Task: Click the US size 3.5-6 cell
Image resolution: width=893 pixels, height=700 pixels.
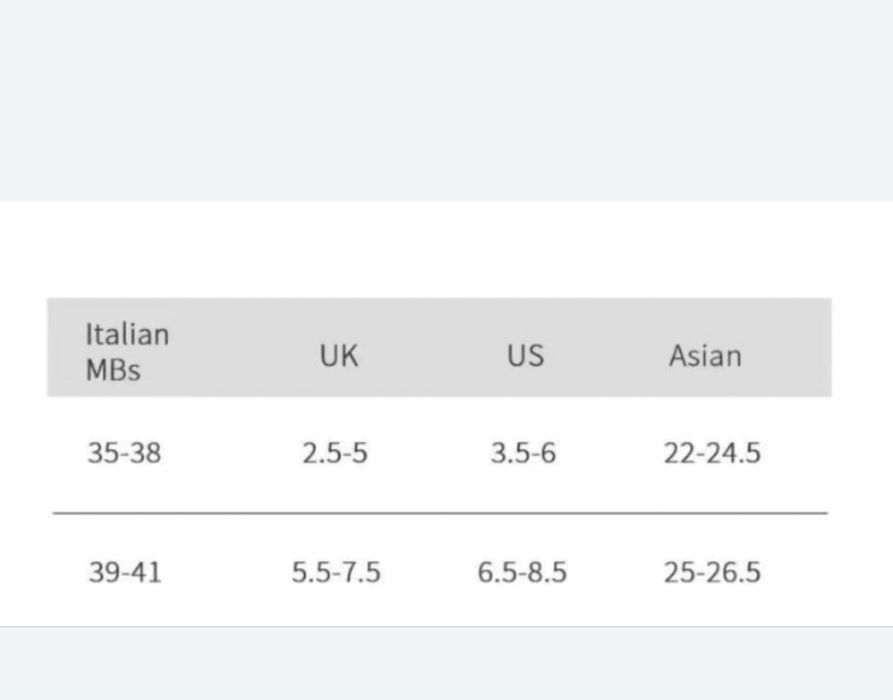Action: [x=523, y=453]
